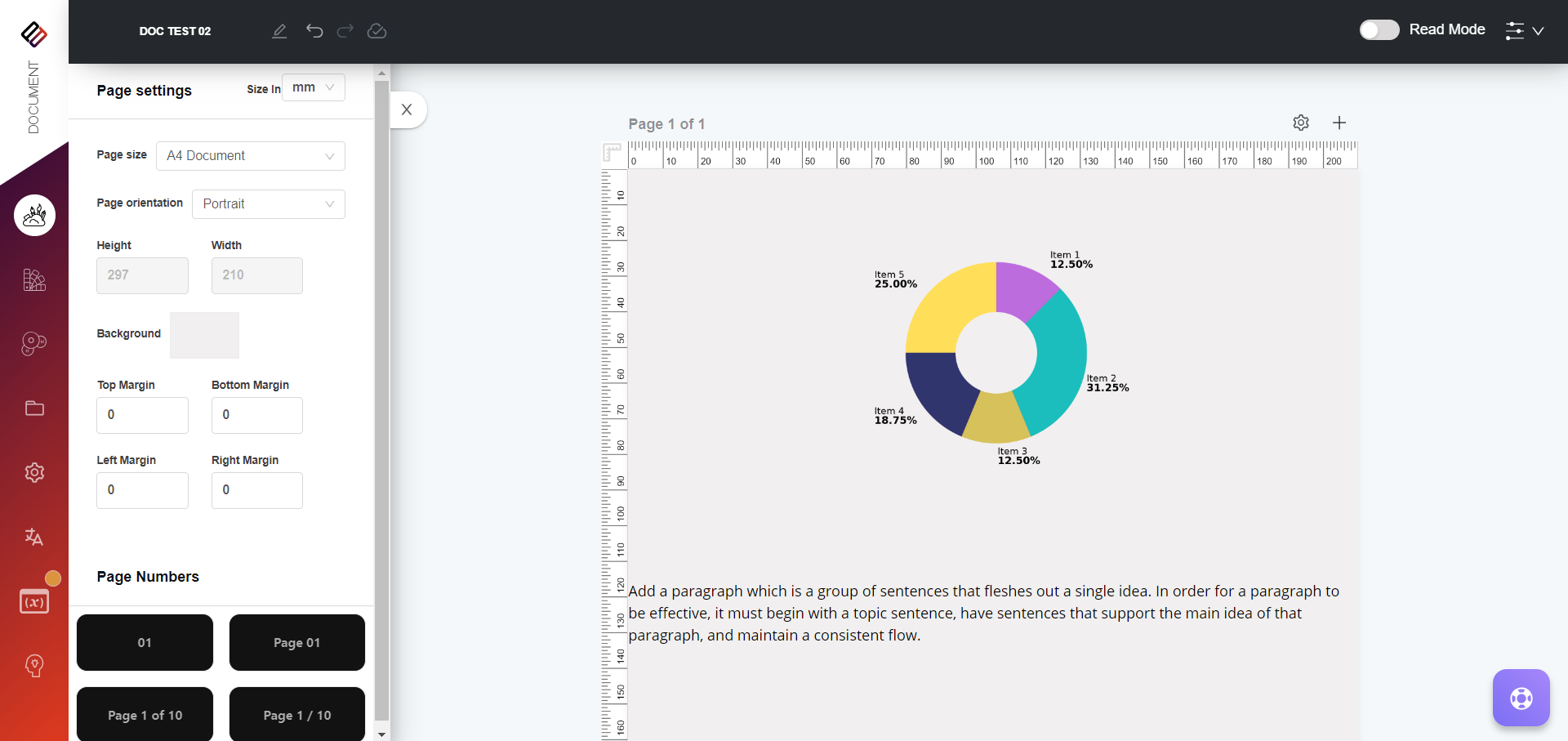Expand the top-right sliders options menu
Screen dimensions: 1568x741
(x=1524, y=30)
